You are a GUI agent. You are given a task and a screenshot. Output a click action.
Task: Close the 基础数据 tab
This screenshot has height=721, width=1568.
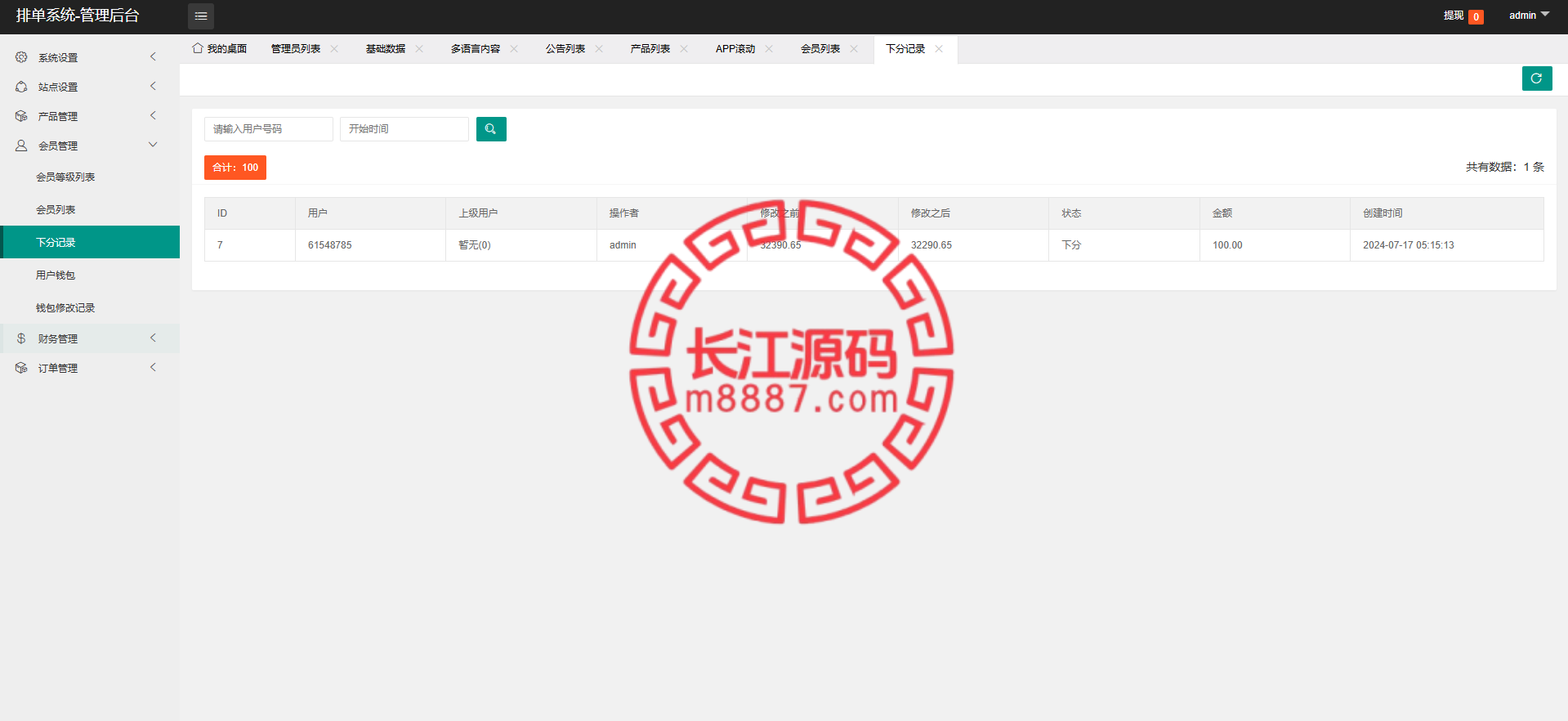(419, 49)
